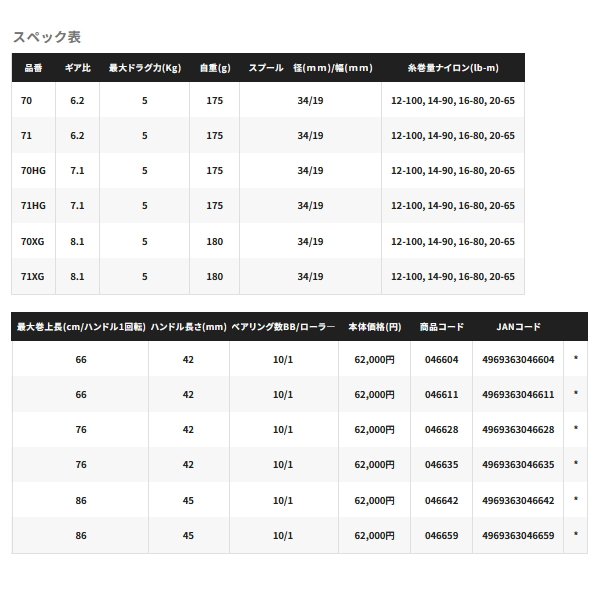Select JAN code 4969363046628
600x600 pixels.
tap(518, 430)
